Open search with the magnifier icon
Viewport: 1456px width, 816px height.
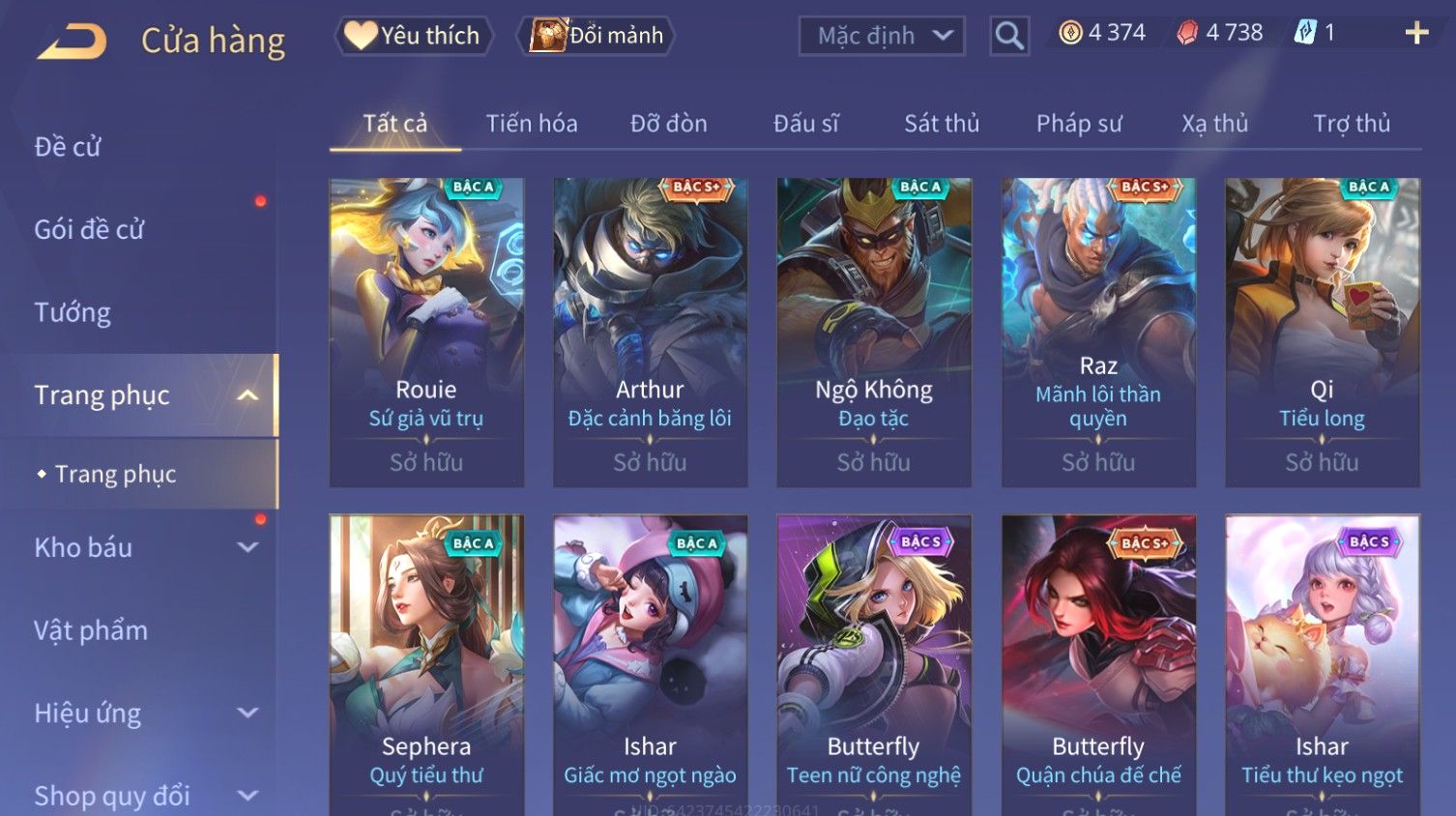point(1008,36)
